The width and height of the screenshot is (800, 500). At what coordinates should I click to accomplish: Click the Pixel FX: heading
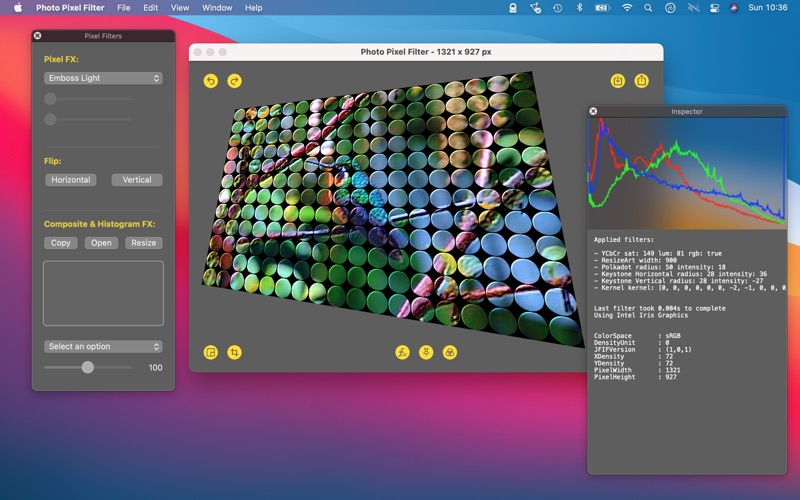click(x=61, y=59)
